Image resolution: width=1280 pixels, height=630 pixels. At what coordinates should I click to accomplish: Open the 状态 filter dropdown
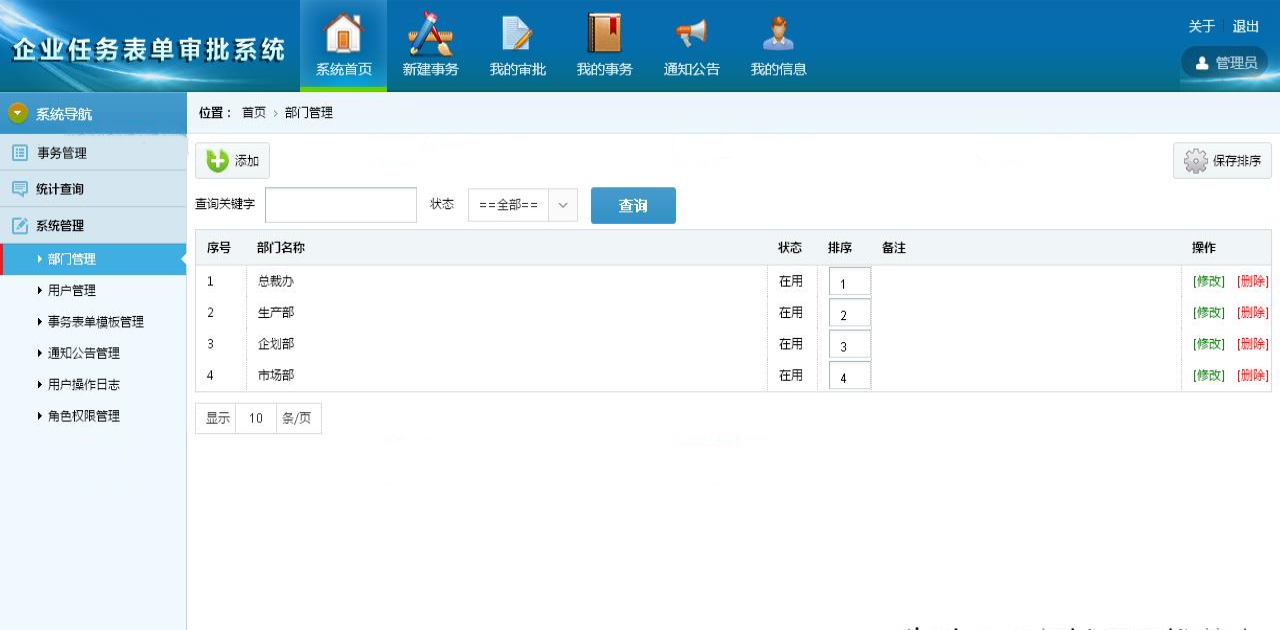[522, 205]
